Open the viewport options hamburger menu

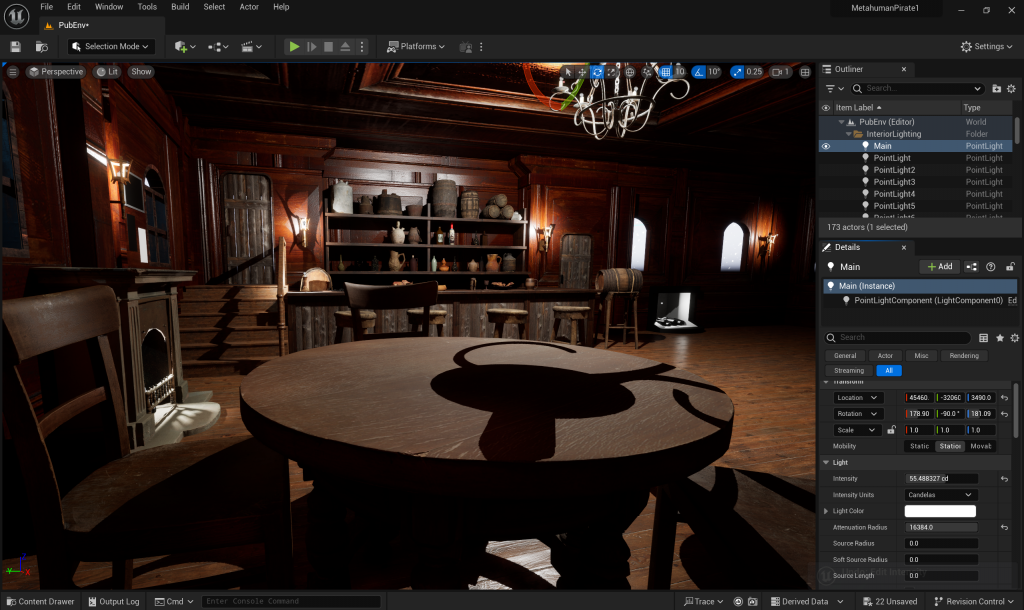point(12,72)
